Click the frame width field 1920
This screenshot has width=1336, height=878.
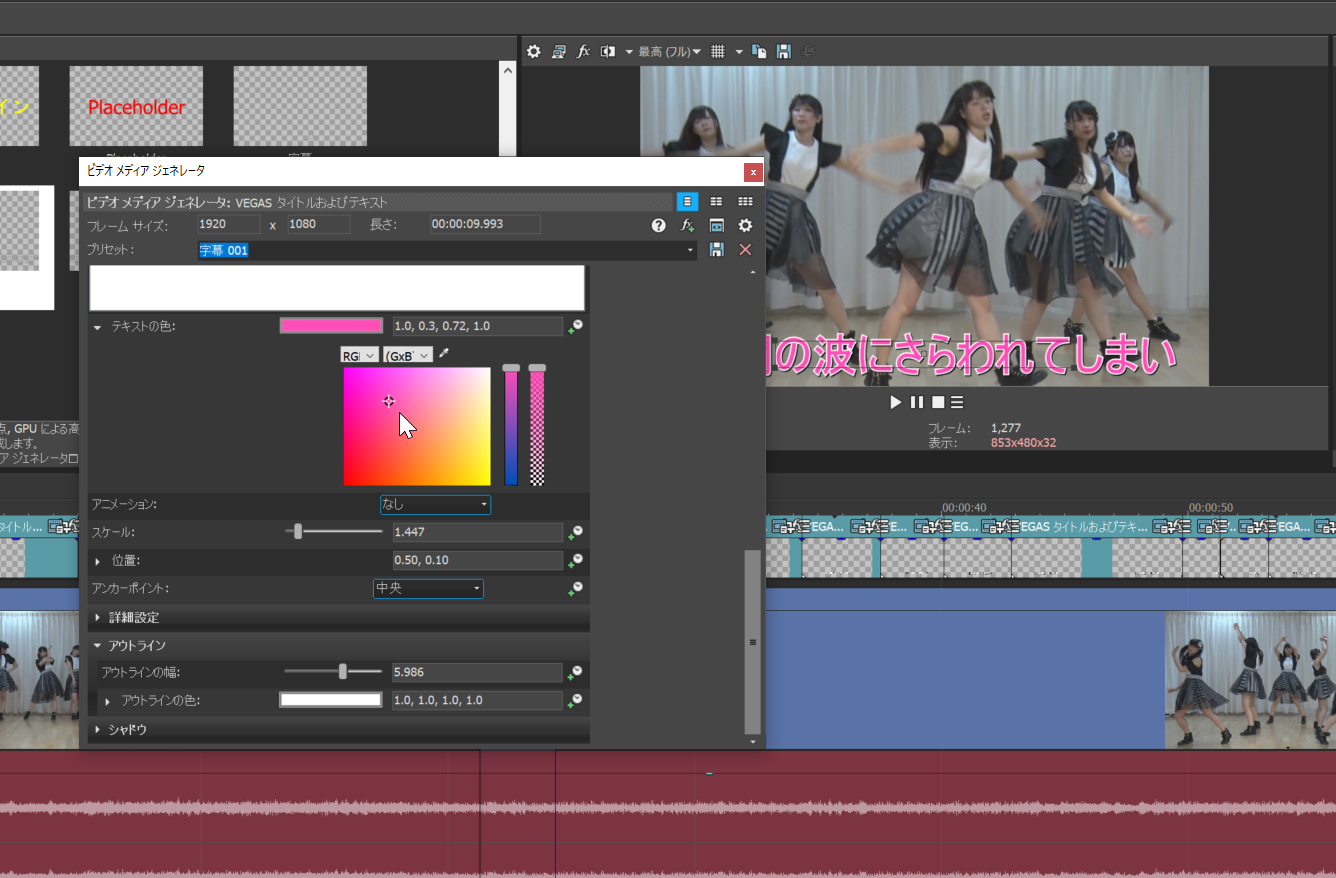[x=228, y=224]
